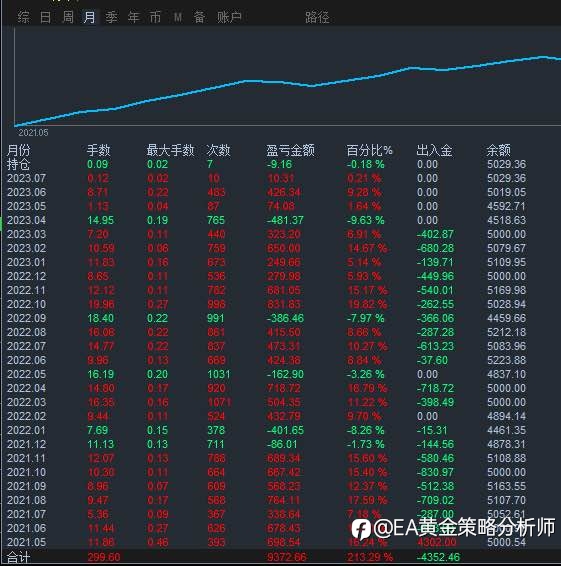Select the 2022.02 month row
This screenshot has width=561, height=566.
[x=266, y=417]
